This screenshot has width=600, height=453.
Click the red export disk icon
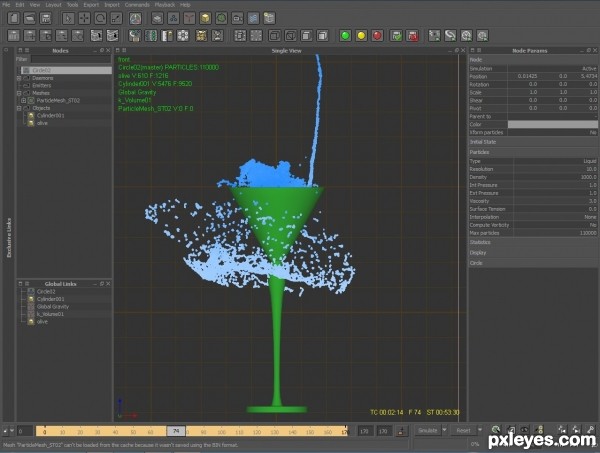click(412, 36)
